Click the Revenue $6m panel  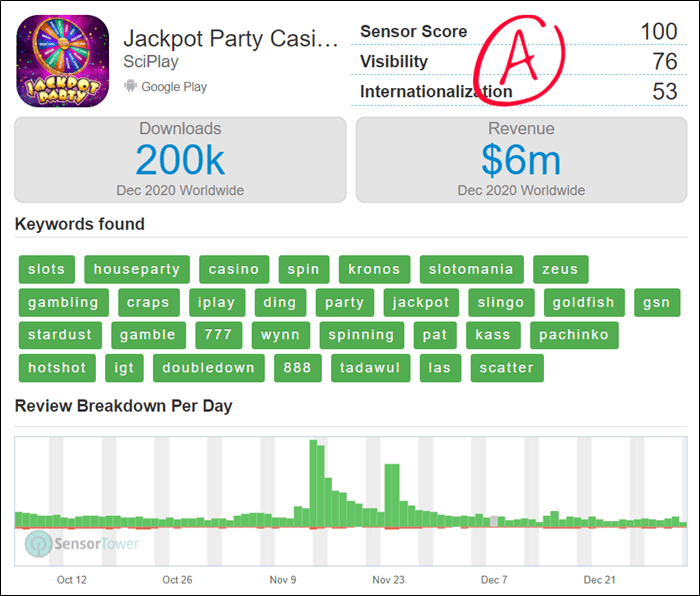click(x=521, y=160)
